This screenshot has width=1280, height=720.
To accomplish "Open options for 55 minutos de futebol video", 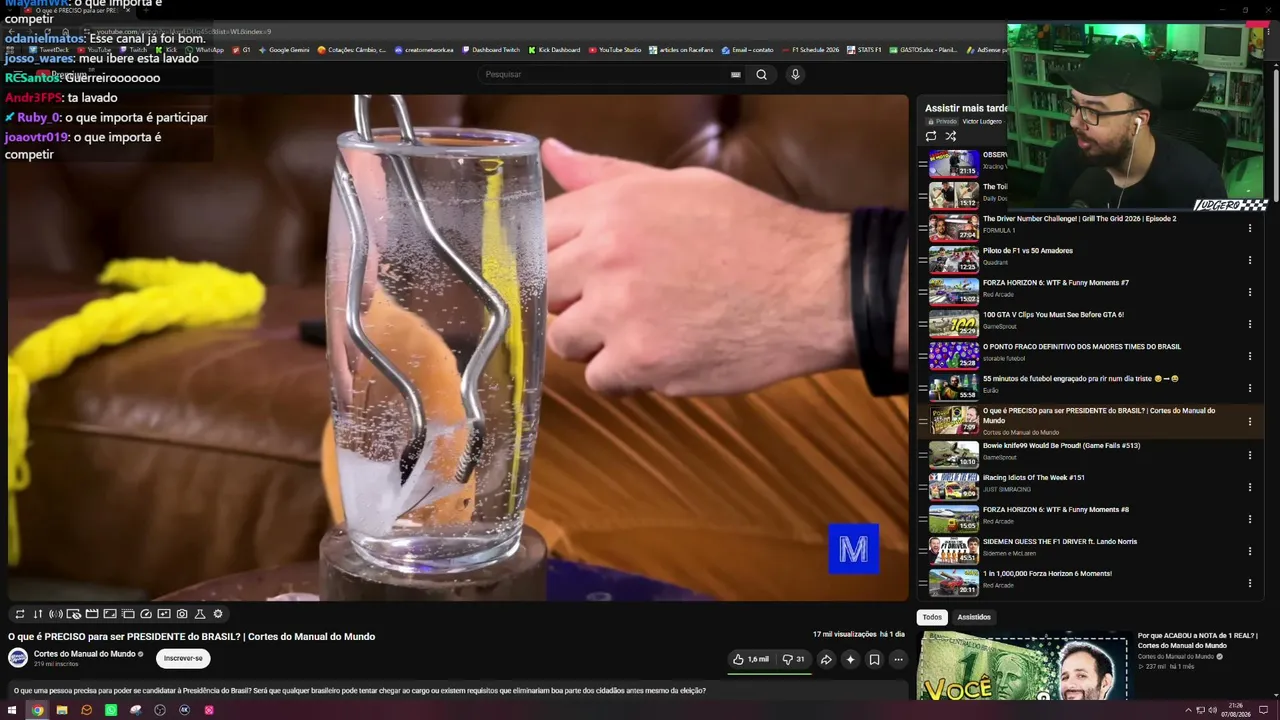I will (x=1249, y=388).
